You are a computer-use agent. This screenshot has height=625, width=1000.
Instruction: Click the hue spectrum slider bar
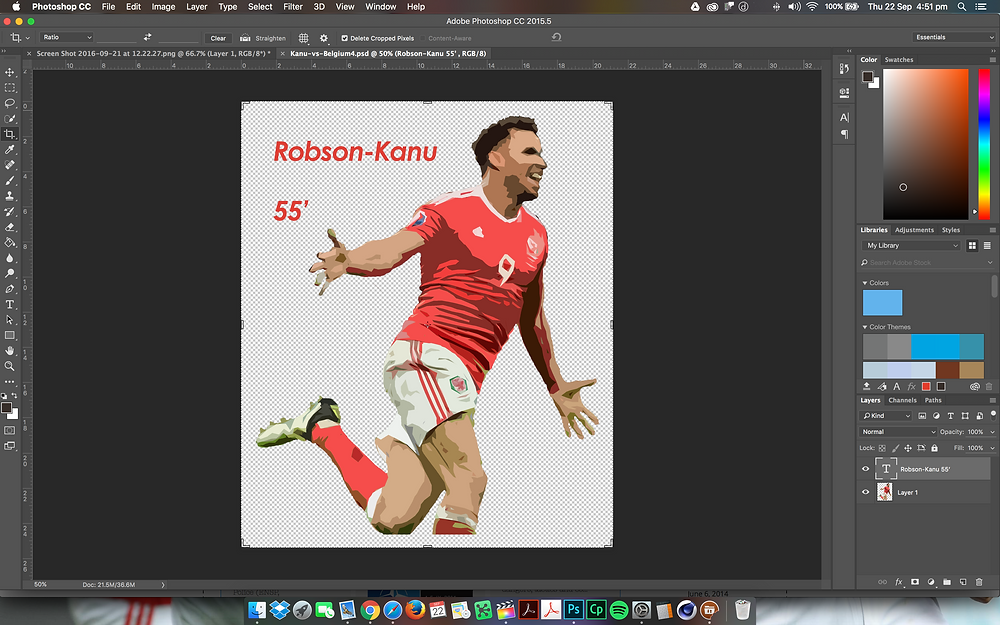(984, 143)
